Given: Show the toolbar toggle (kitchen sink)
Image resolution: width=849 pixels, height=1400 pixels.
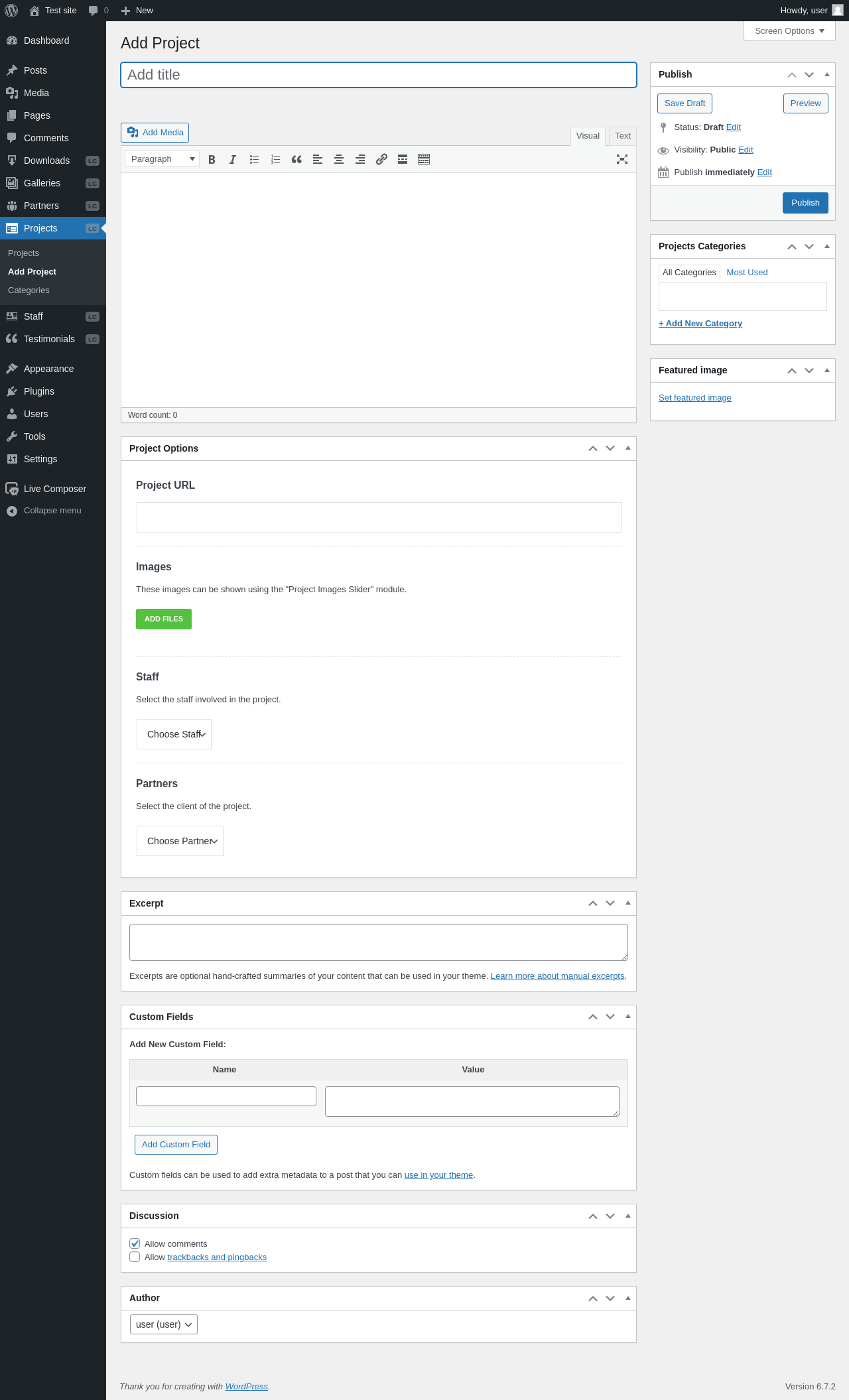Looking at the screenshot, I should pos(424,159).
